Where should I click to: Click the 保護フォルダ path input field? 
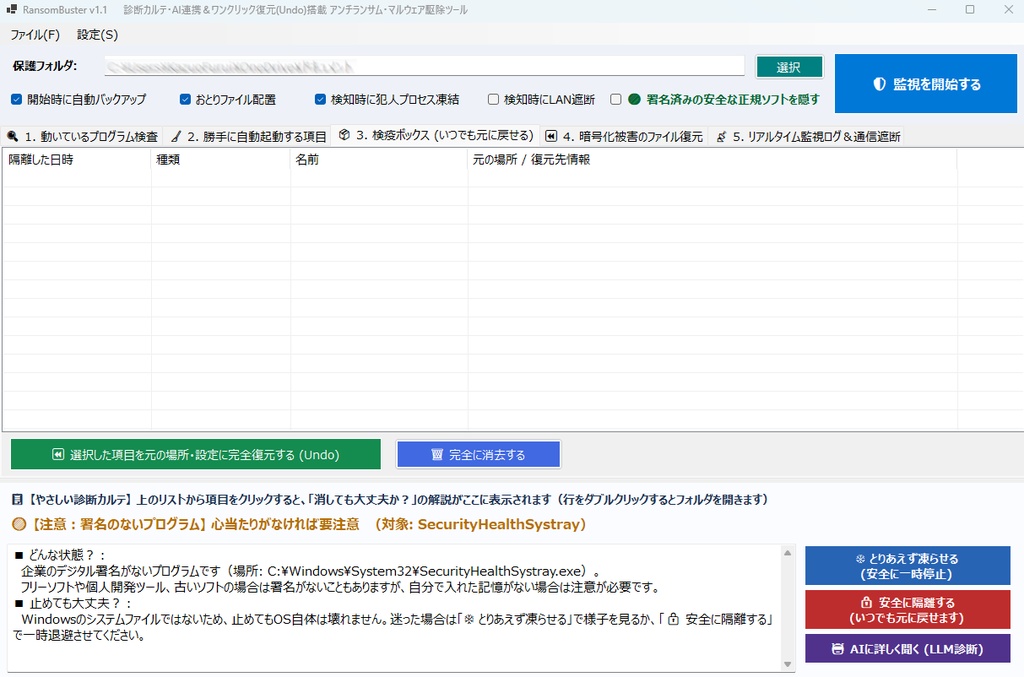[424, 66]
